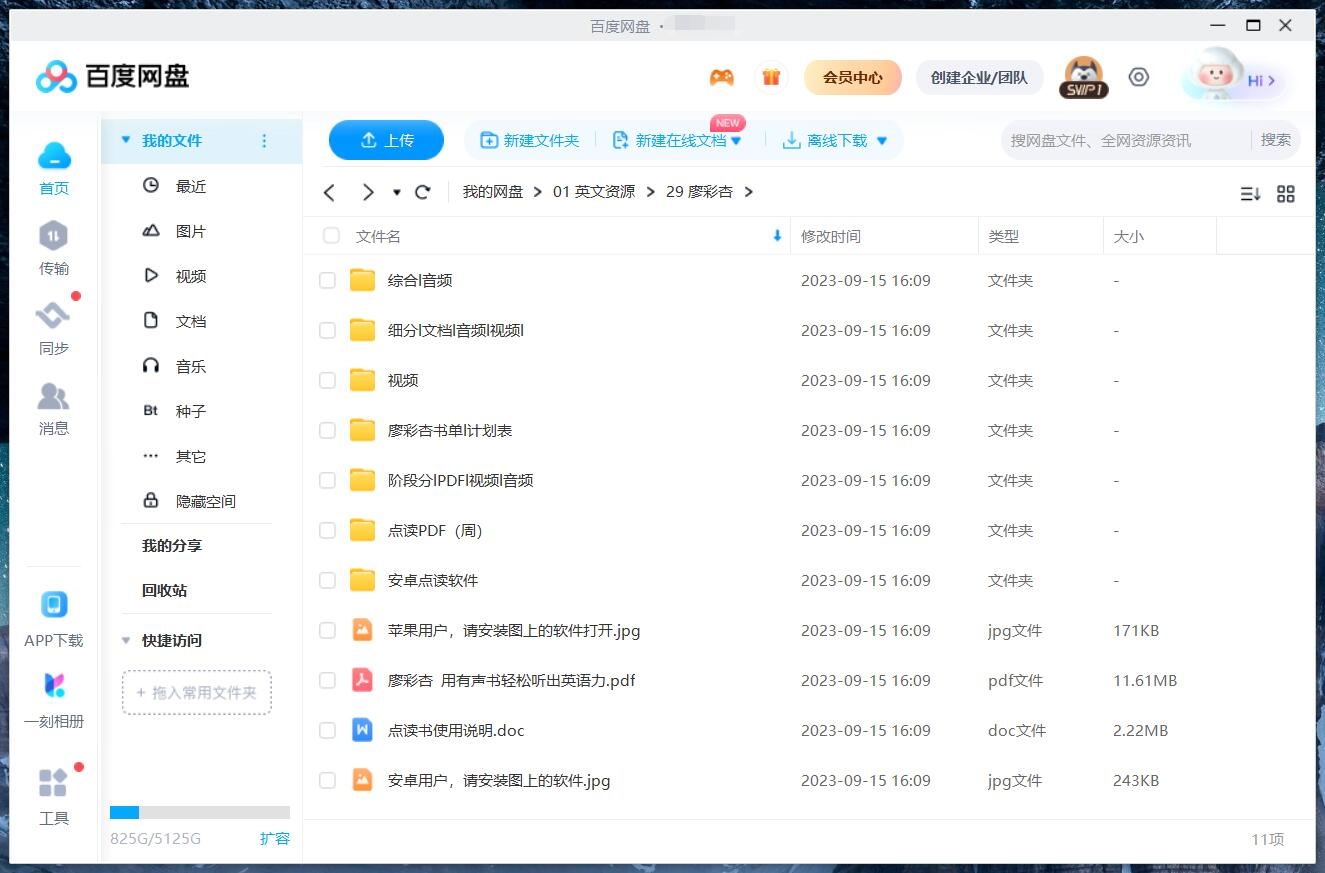Expand the 离线下载 dropdown
This screenshot has height=873, width=1325.
pos(882,140)
